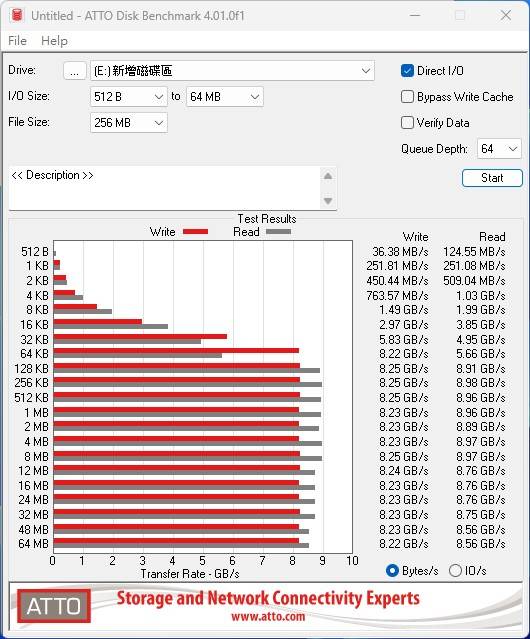Click the 8.22 GB/s write value for 64 KB
The width and height of the screenshot is (530, 639).
pos(404,354)
